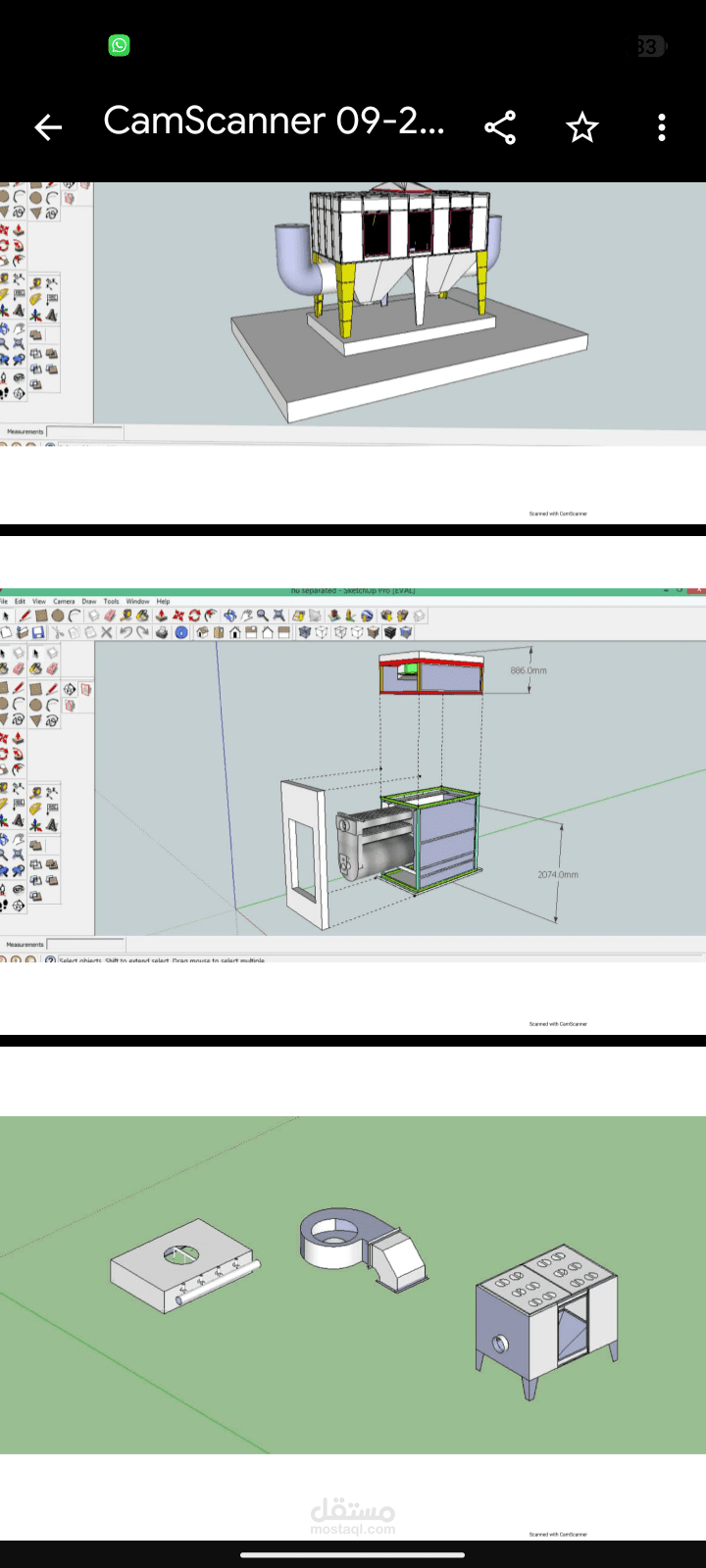This screenshot has width=706, height=1568.
Task: Open the Window menu in SketchUp
Action: (x=137, y=601)
